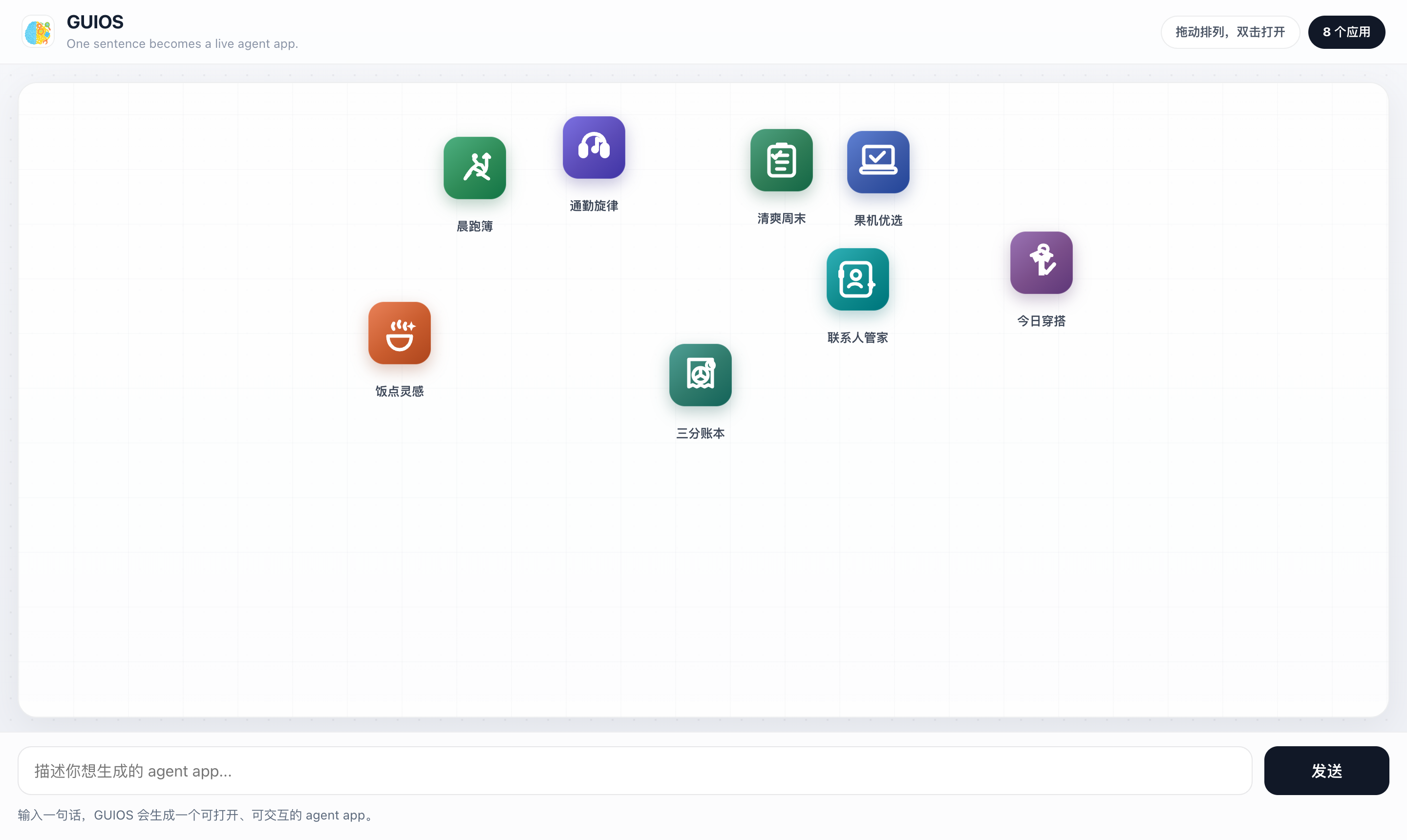Click the 清爽周末 clipboard app icon
This screenshot has width=1407, height=840.
(x=781, y=160)
